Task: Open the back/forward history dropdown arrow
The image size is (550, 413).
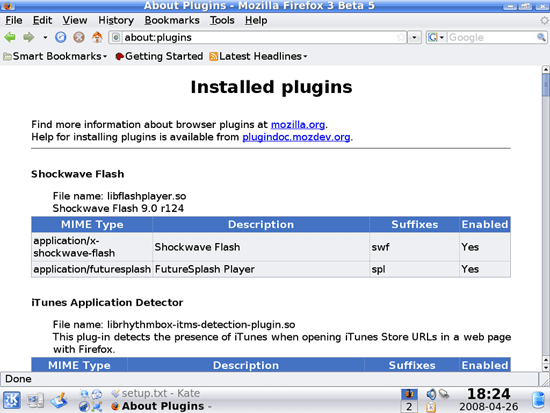Action: [x=45, y=37]
